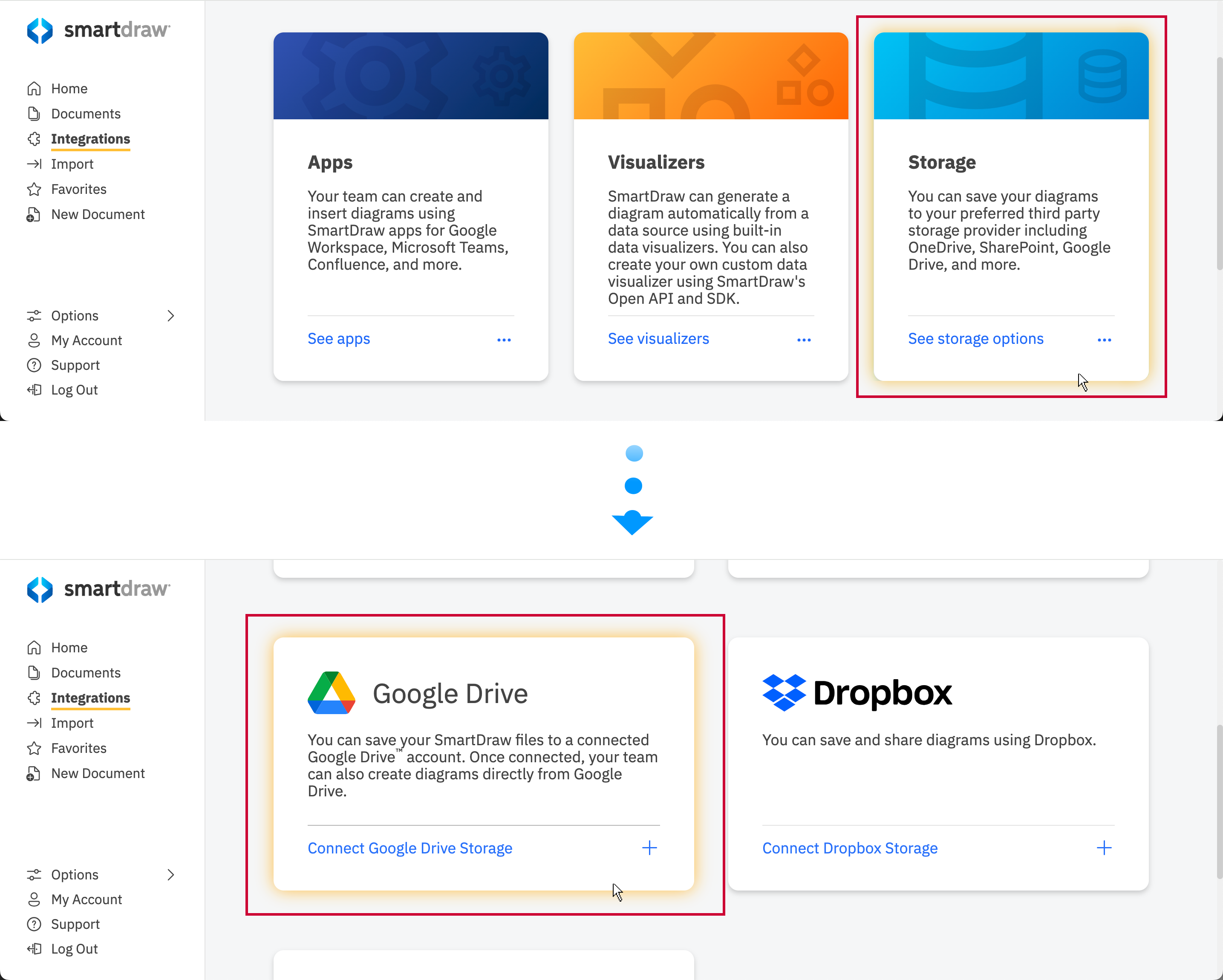
Task: Click Options sliders icon on the Storage card screen
Action: (34, 315)
